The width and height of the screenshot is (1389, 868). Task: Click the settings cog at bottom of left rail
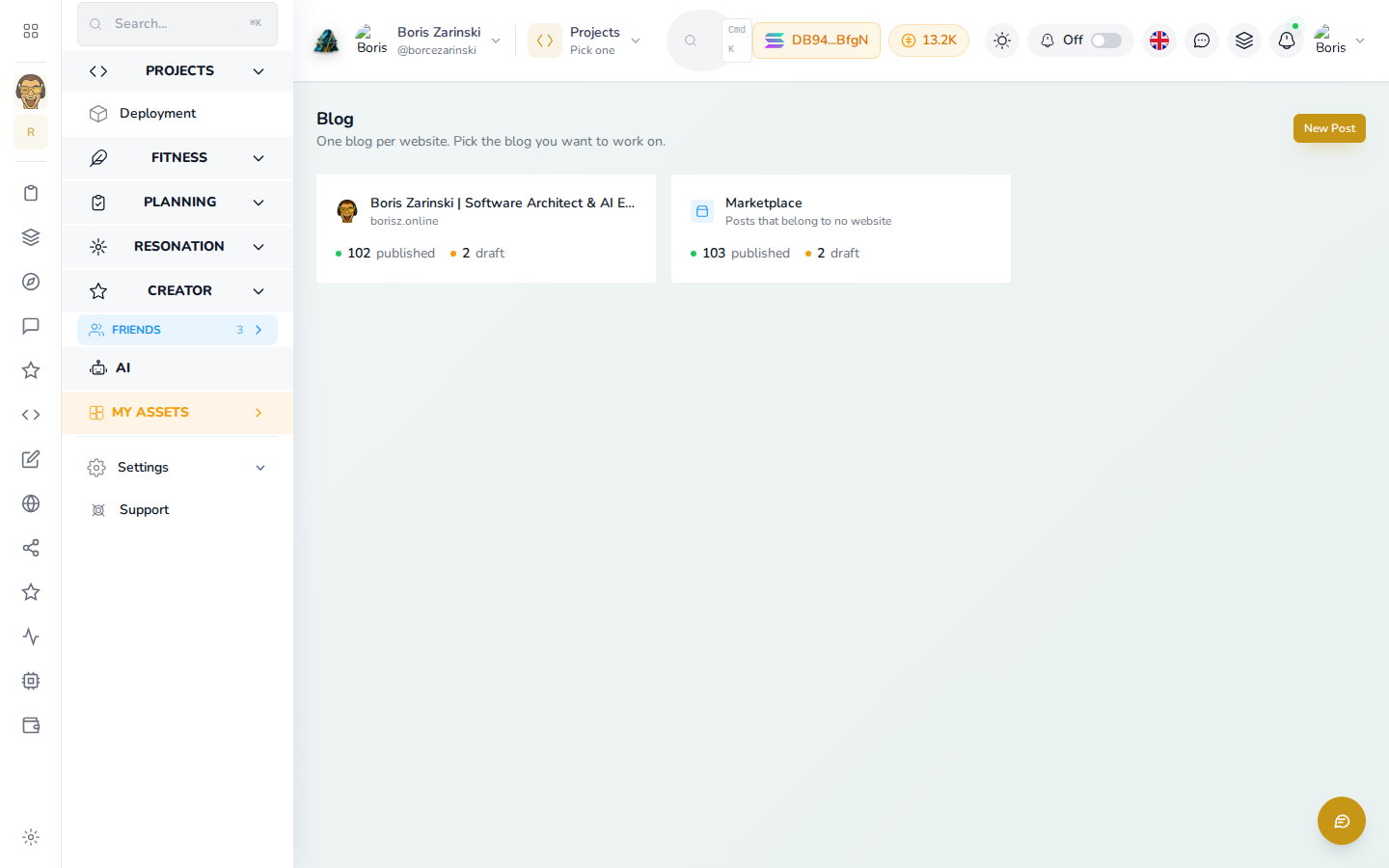point(31,837)
